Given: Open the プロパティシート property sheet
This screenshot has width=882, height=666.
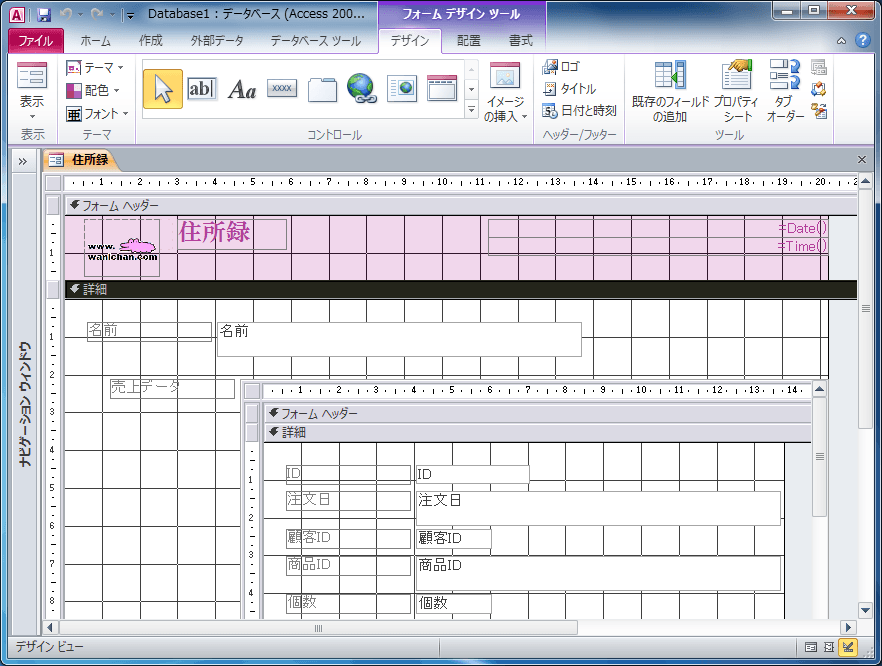Looking at the screenshot, I should (x=737, y=92).
